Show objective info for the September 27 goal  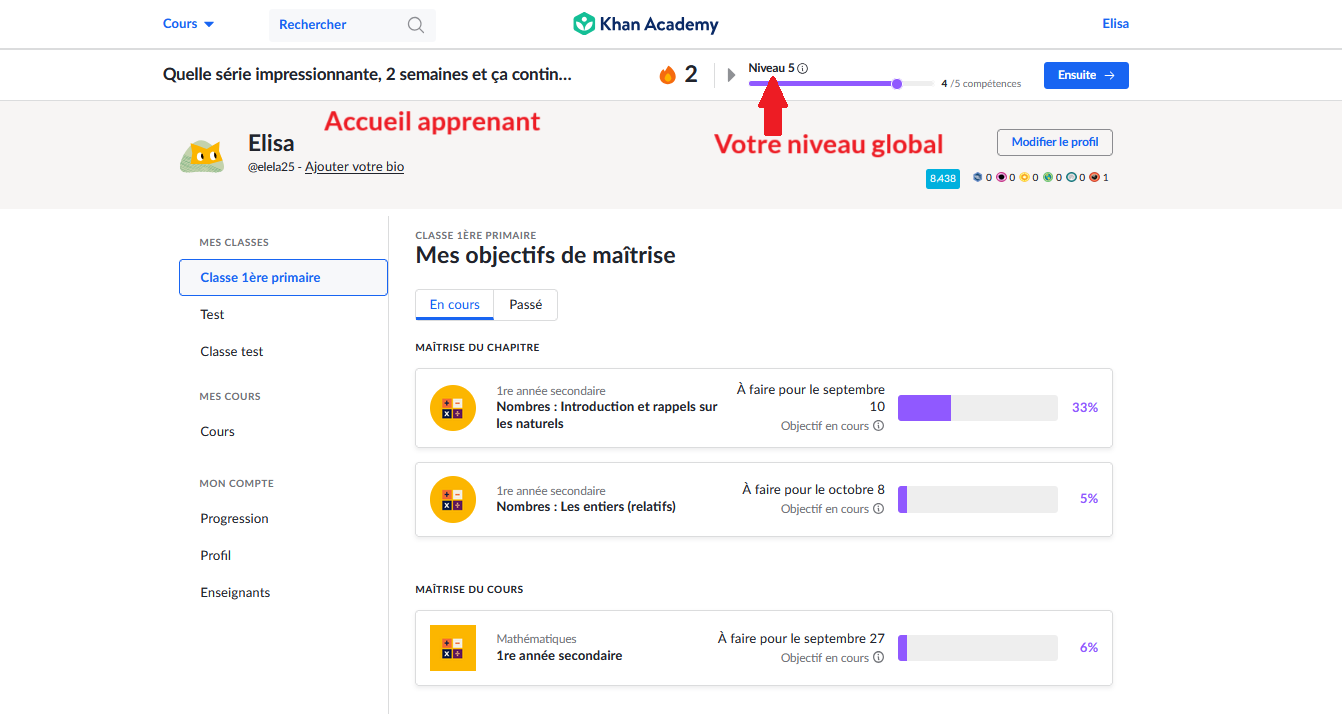[878, 658]
